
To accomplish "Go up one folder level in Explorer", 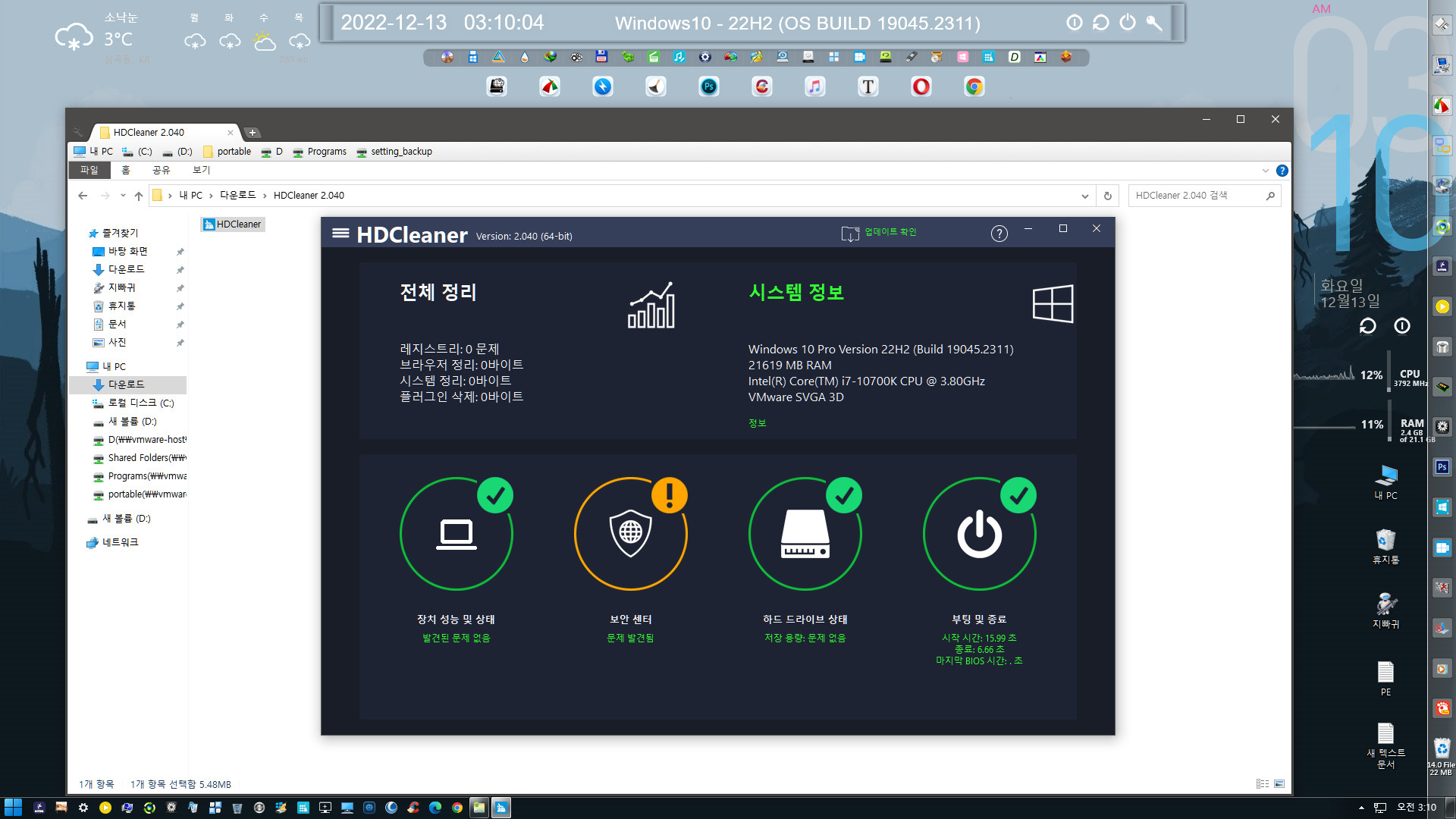I will coord(139,196).
